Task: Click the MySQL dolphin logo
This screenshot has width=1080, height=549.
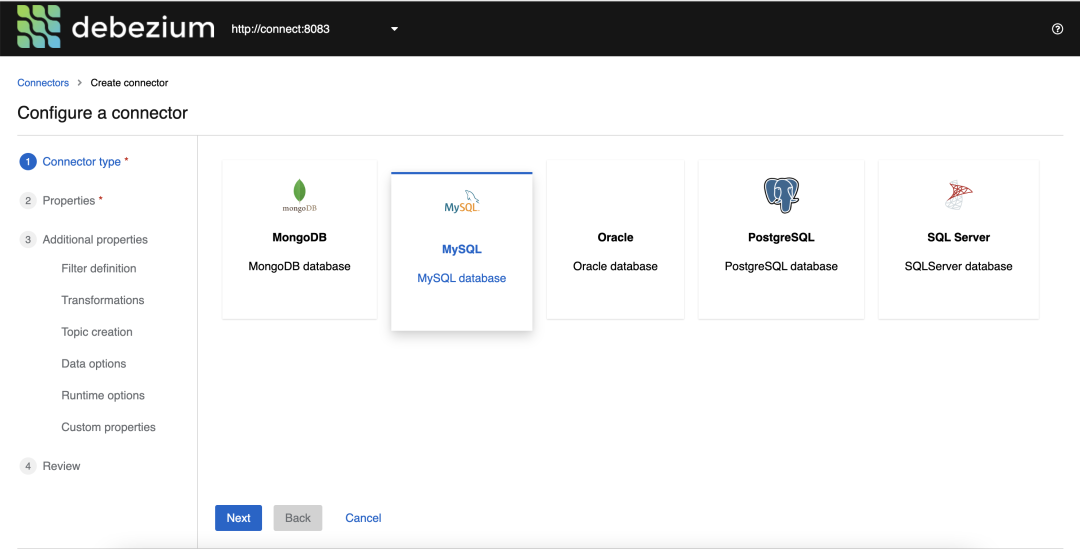Action: click(x=461, y=202)
